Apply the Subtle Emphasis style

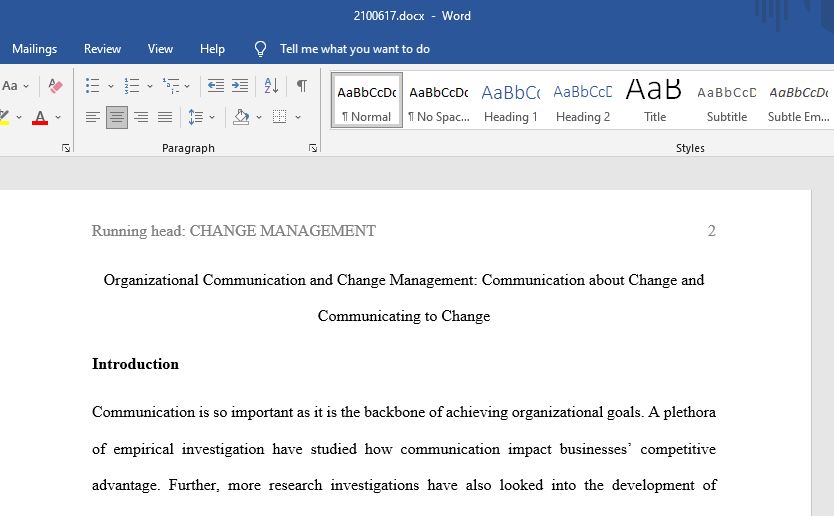[x=798, y=101]
